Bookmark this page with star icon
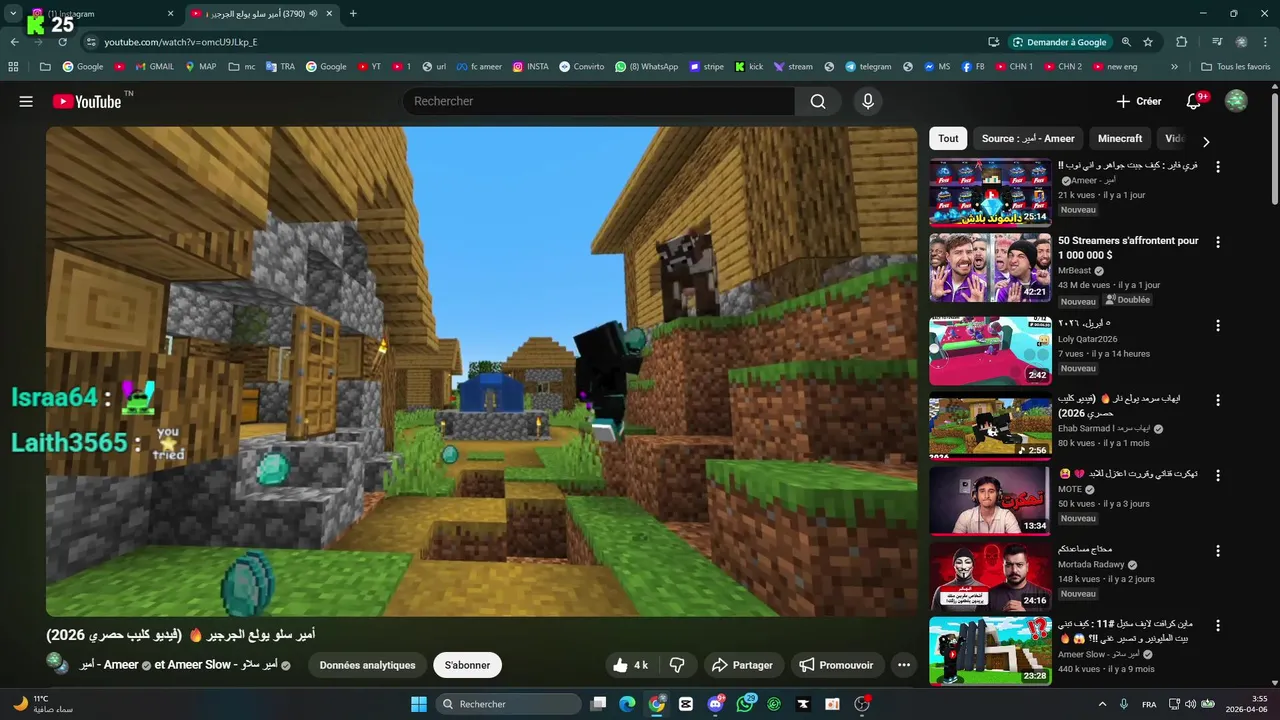 tap(1148, 42)
